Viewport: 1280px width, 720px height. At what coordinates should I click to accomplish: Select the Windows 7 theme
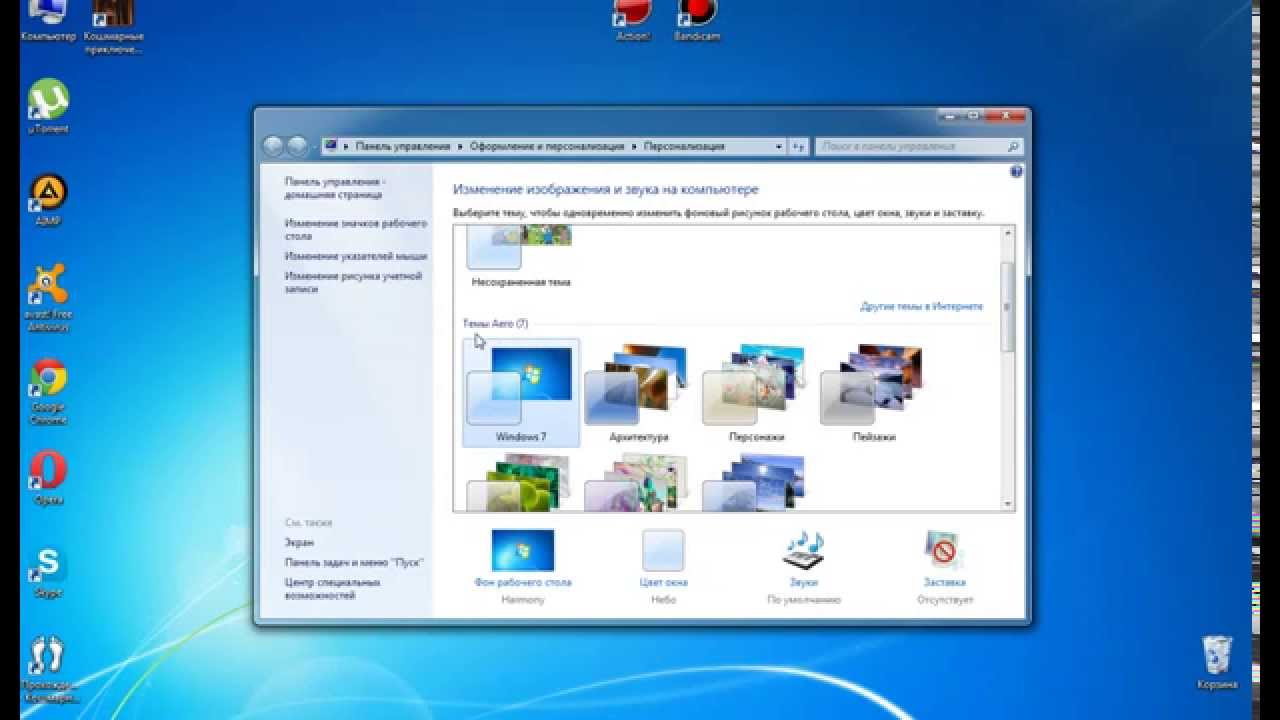521,392
